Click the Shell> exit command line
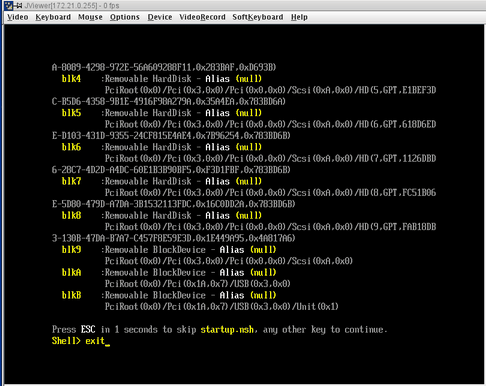Viewport: 486px width, 386px height. (81, 341)
